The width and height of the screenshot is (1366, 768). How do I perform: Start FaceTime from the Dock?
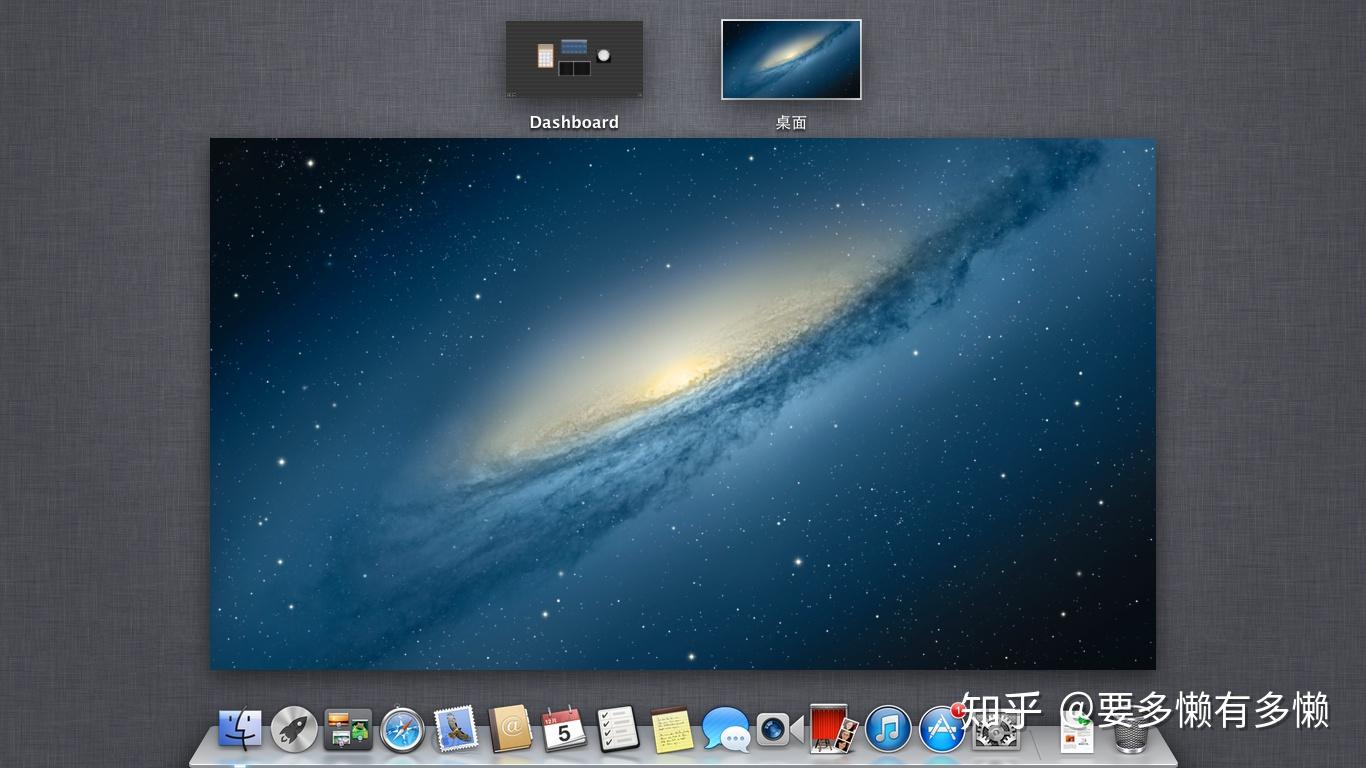pyautogui.click(x=779, y=730)
